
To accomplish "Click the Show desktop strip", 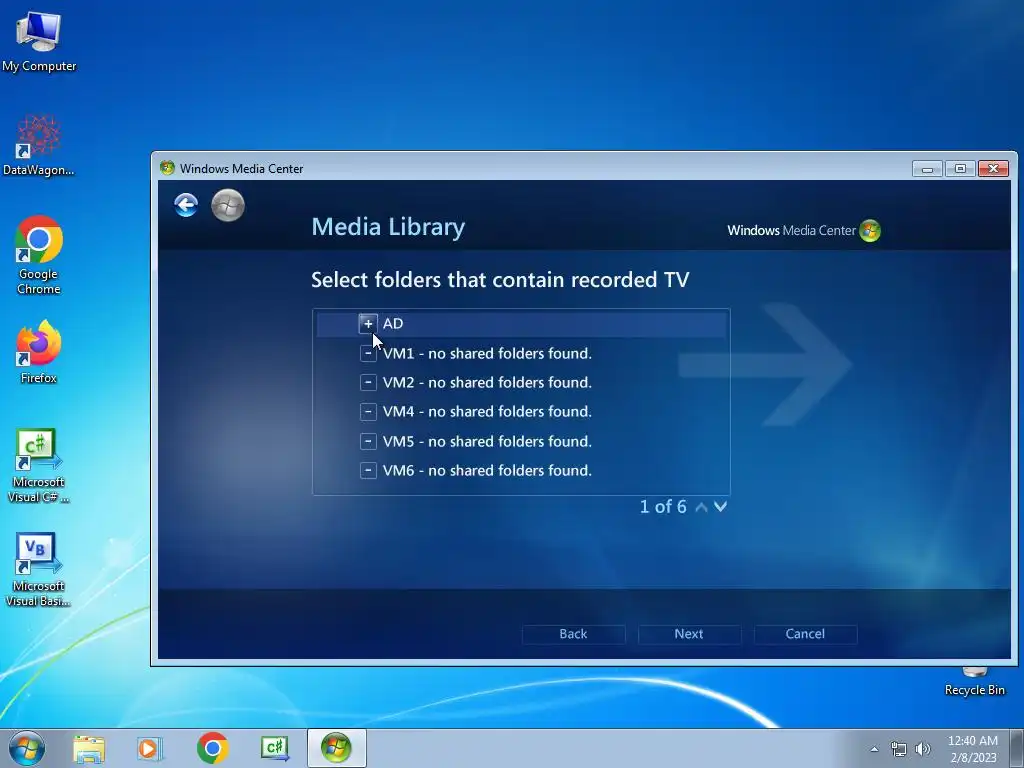I will point(1016,748).
